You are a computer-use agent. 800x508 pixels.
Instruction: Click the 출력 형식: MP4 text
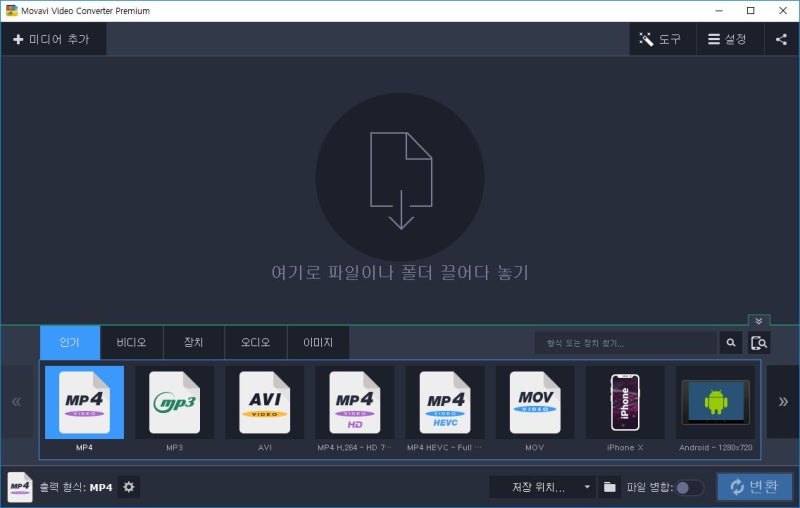(76, 488)
